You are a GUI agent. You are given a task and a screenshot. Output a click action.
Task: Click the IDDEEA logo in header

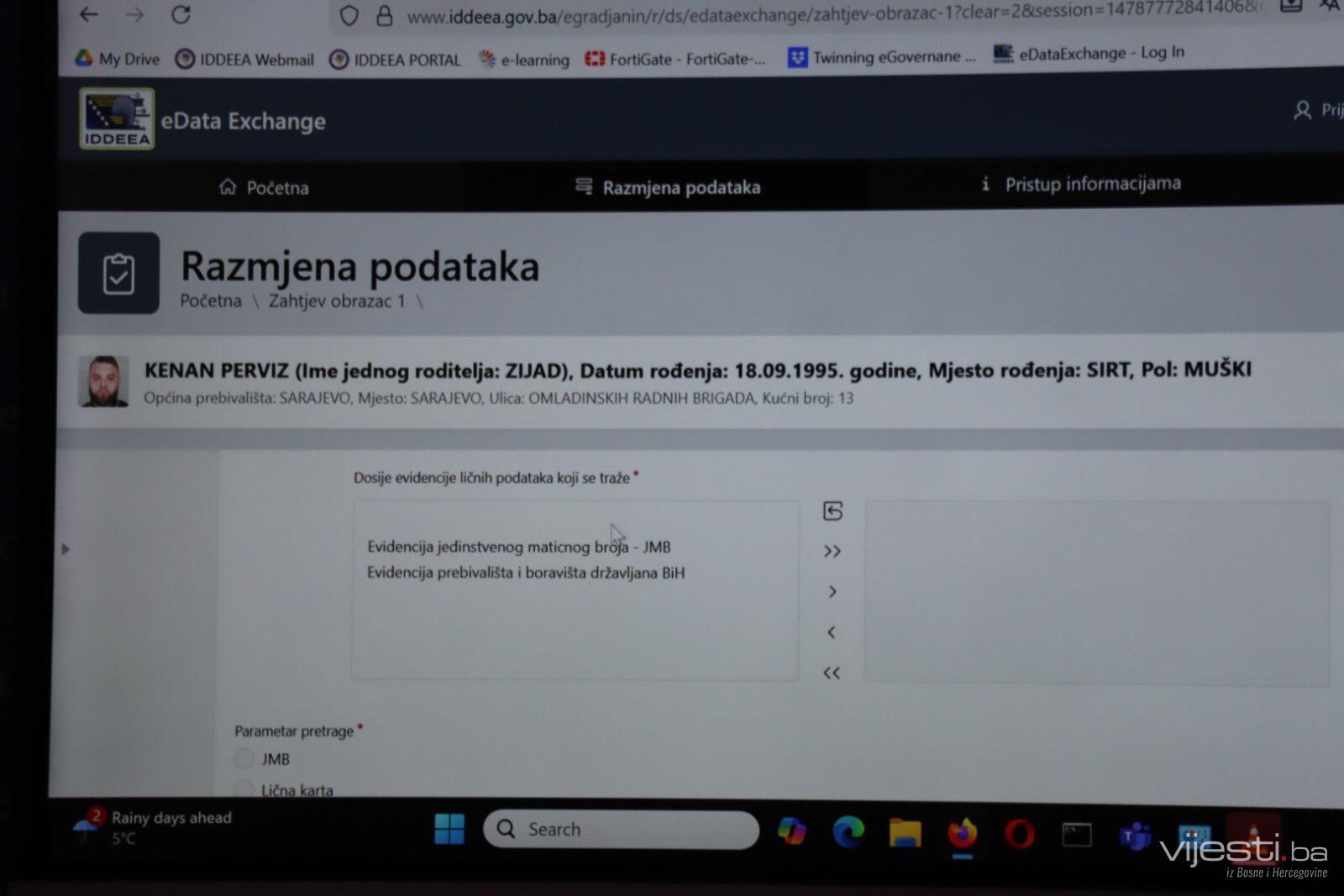(117, 118)
